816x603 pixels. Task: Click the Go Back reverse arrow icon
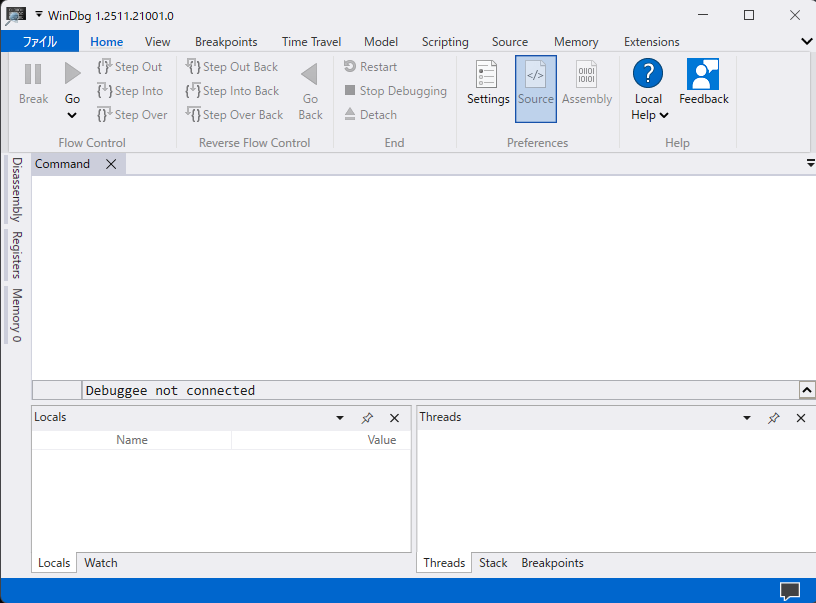point(310,74)
